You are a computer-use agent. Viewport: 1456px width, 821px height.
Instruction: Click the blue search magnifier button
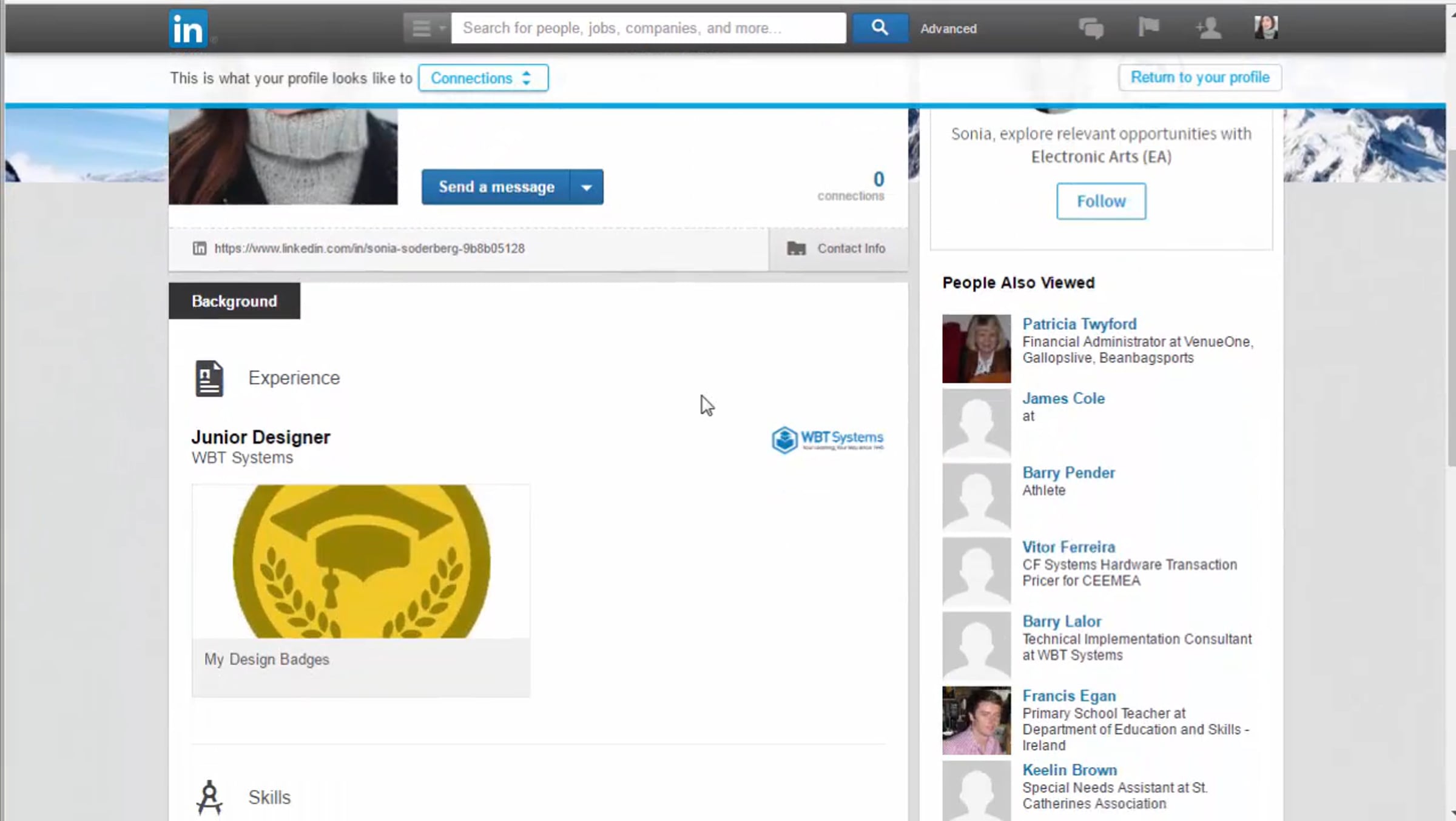[880, 28]
